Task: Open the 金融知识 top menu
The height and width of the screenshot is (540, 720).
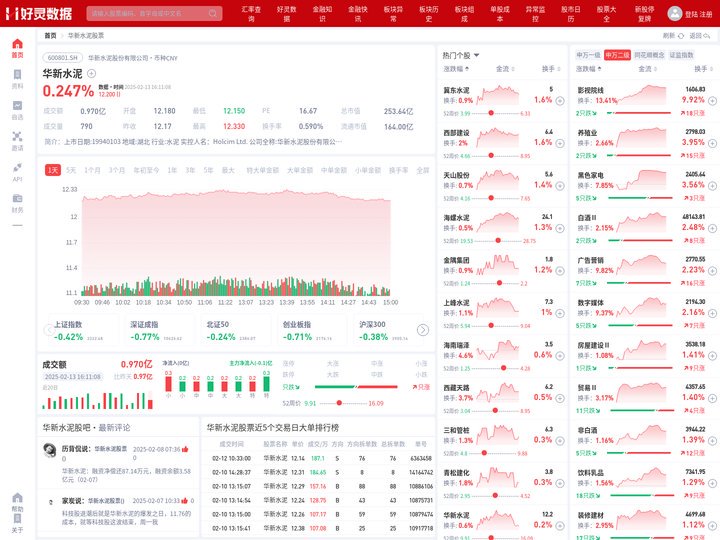Action: (322, 14)
